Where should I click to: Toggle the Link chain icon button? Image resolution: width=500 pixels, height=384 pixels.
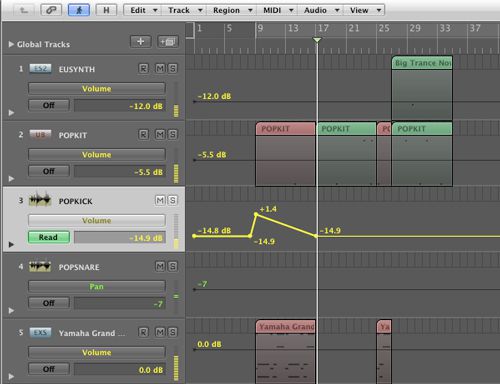pos(51,10)
